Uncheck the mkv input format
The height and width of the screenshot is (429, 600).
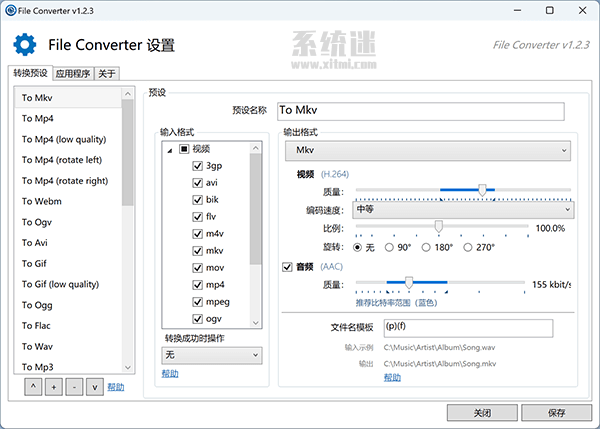pos(198,251)
